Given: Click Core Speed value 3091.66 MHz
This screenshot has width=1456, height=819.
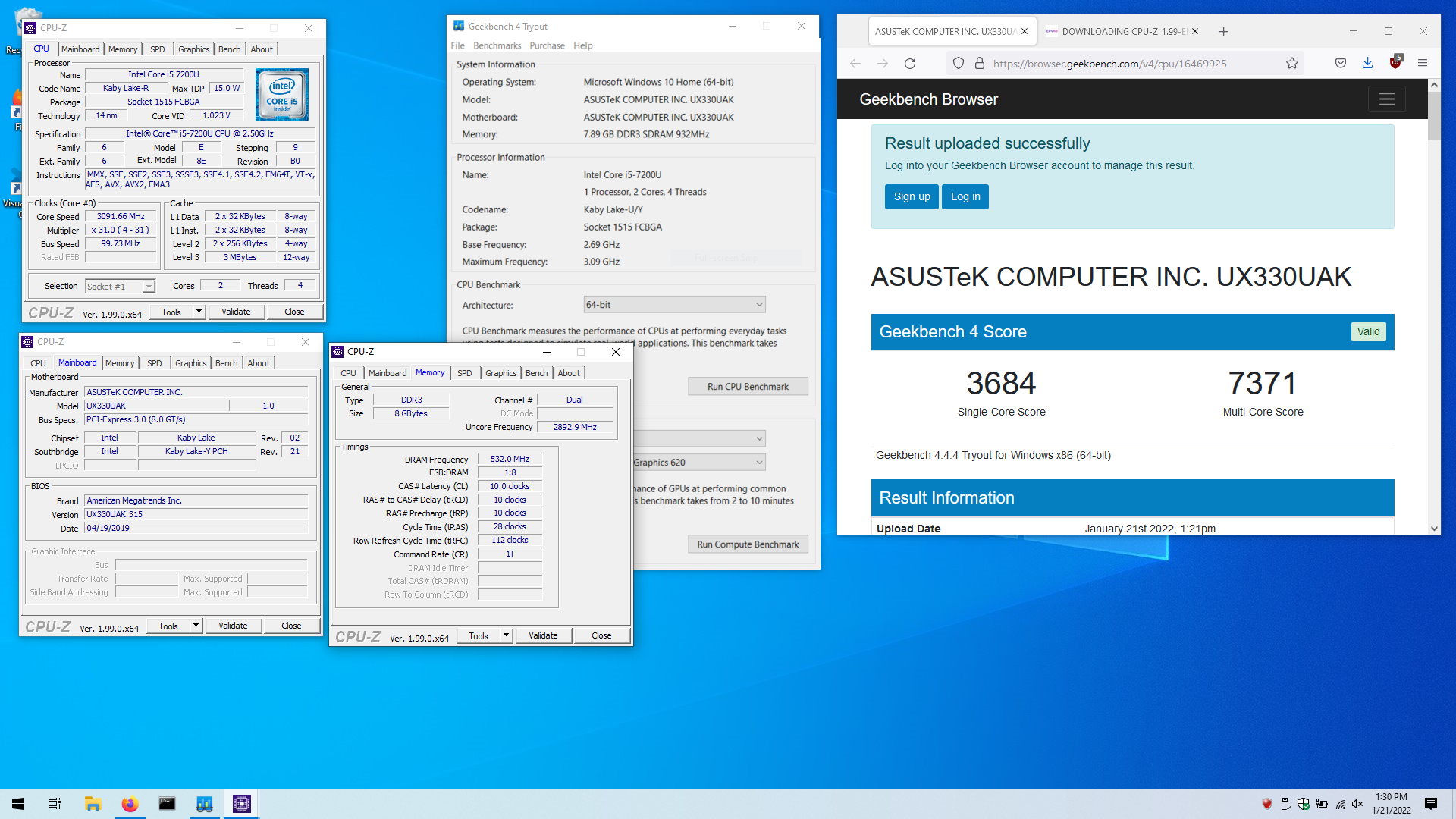Looking at the screenshot, I should click(121, 216).
